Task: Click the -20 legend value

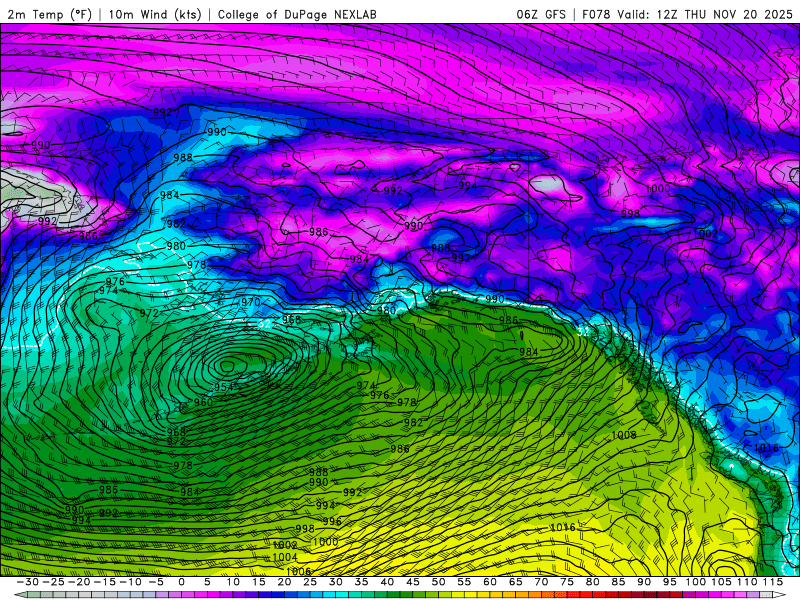Action: (x=79, y=582)
